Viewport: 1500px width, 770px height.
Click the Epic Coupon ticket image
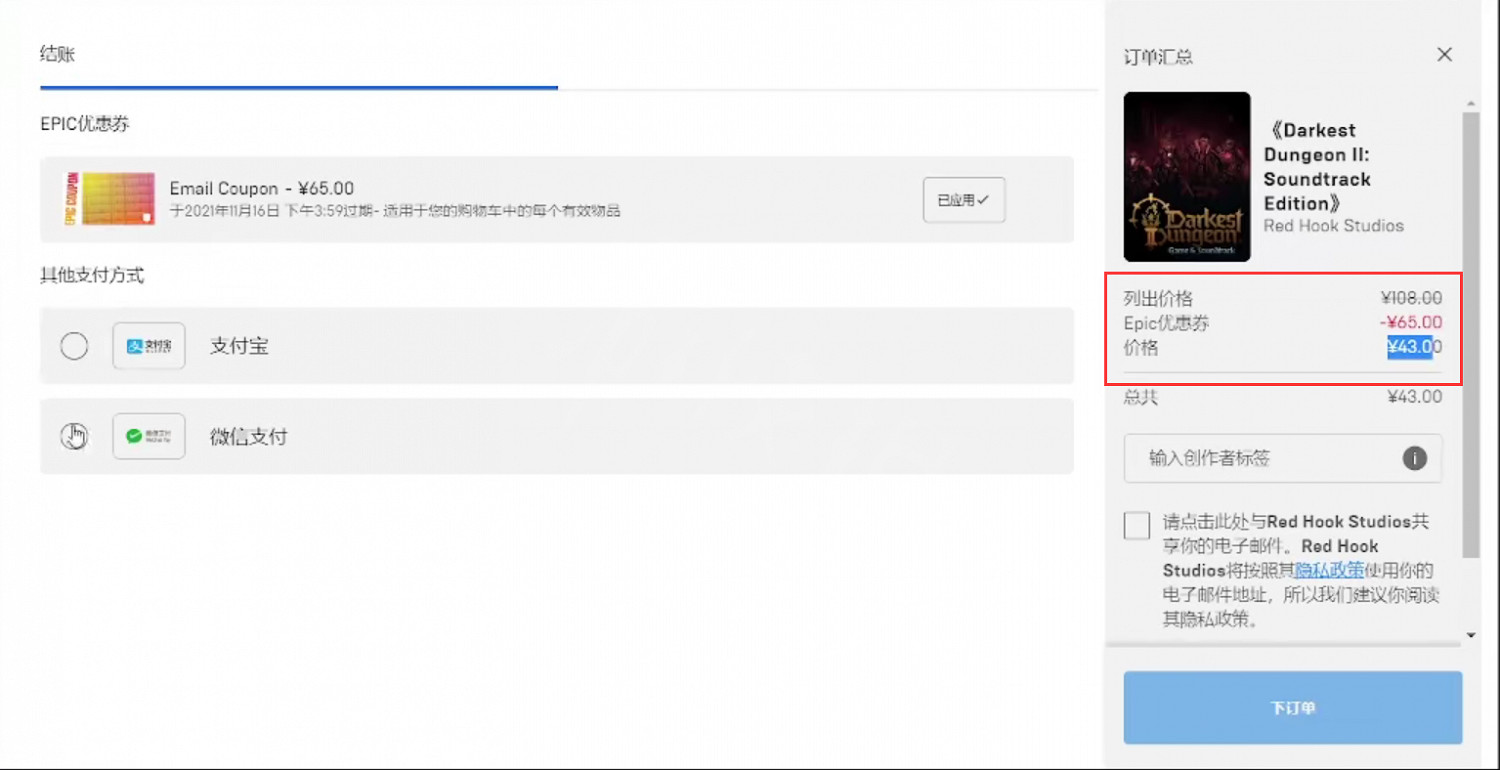tap(108, 199)
